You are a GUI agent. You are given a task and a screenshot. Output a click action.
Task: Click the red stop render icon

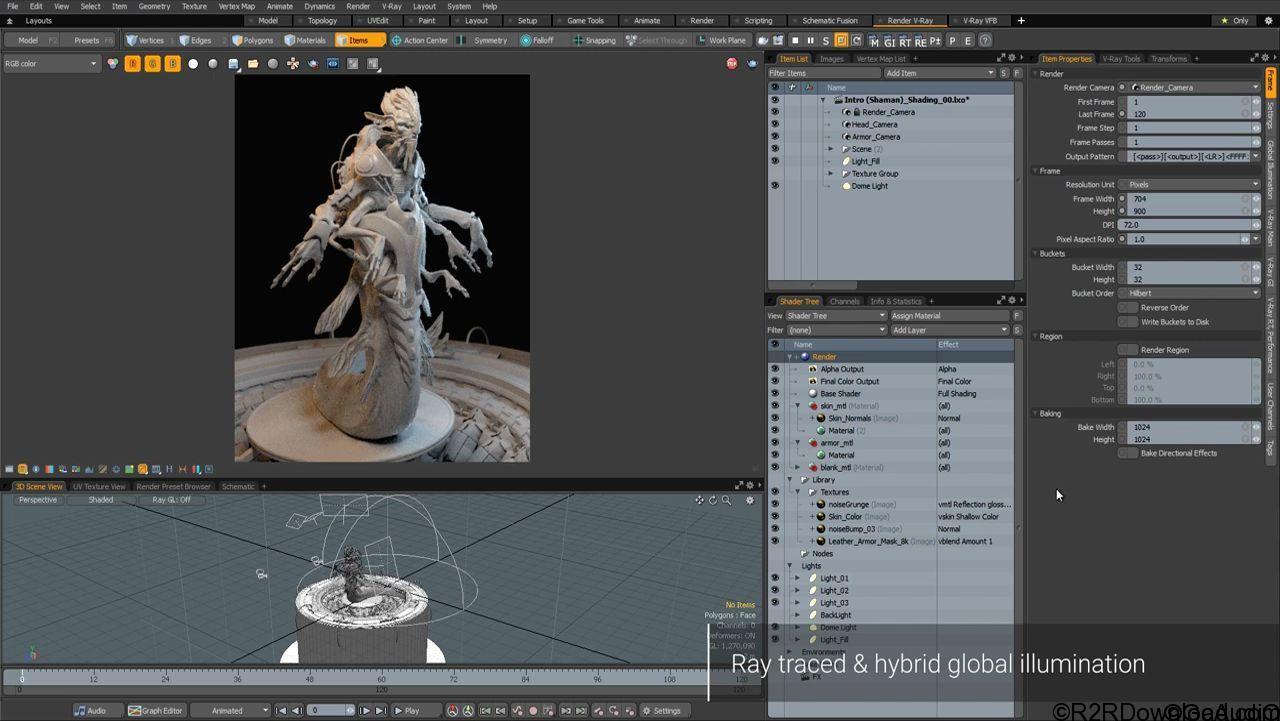(x=732, y=64)
